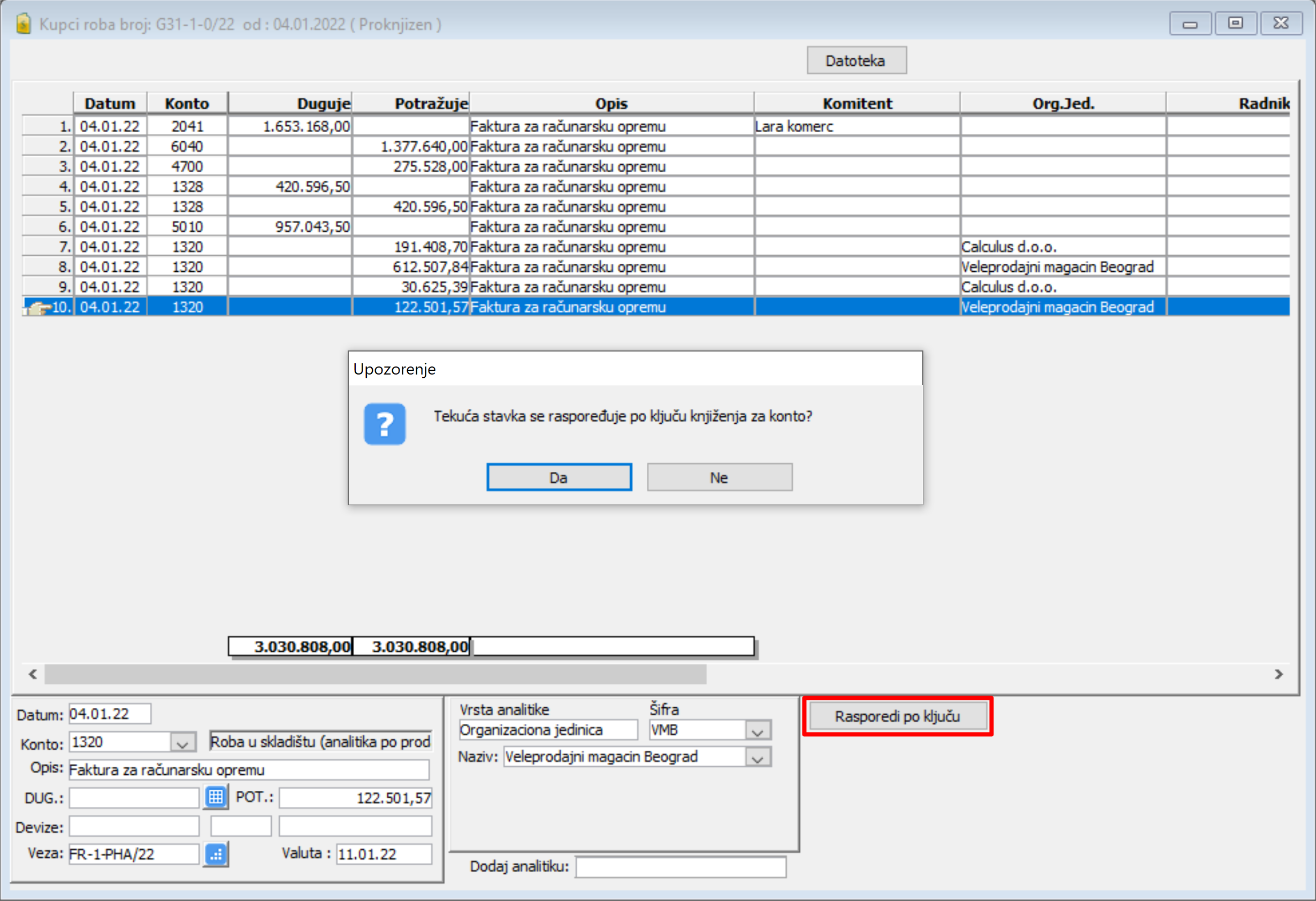
Task: Expand the Konto dropdown
Action: 182,743
